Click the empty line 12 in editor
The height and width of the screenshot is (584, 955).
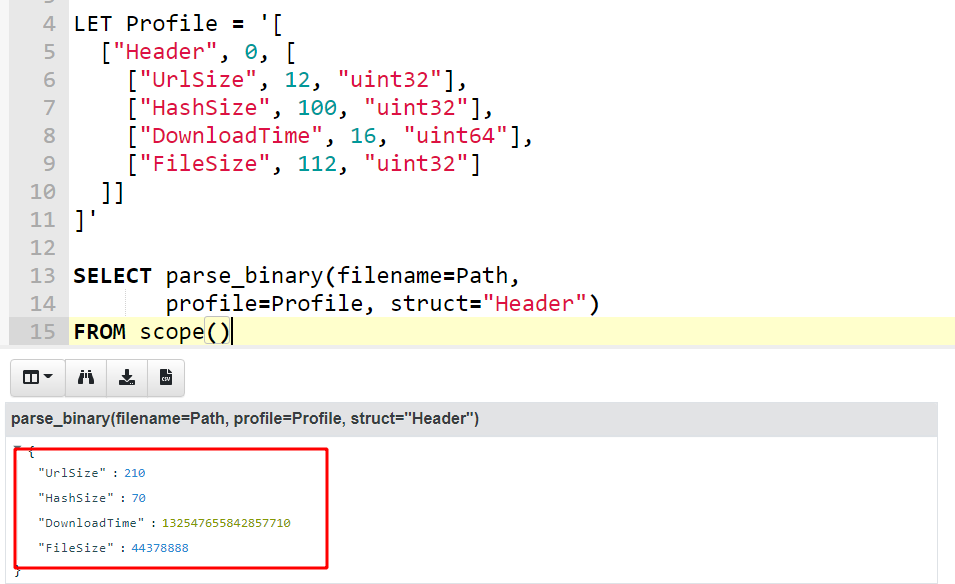[300, 248]
